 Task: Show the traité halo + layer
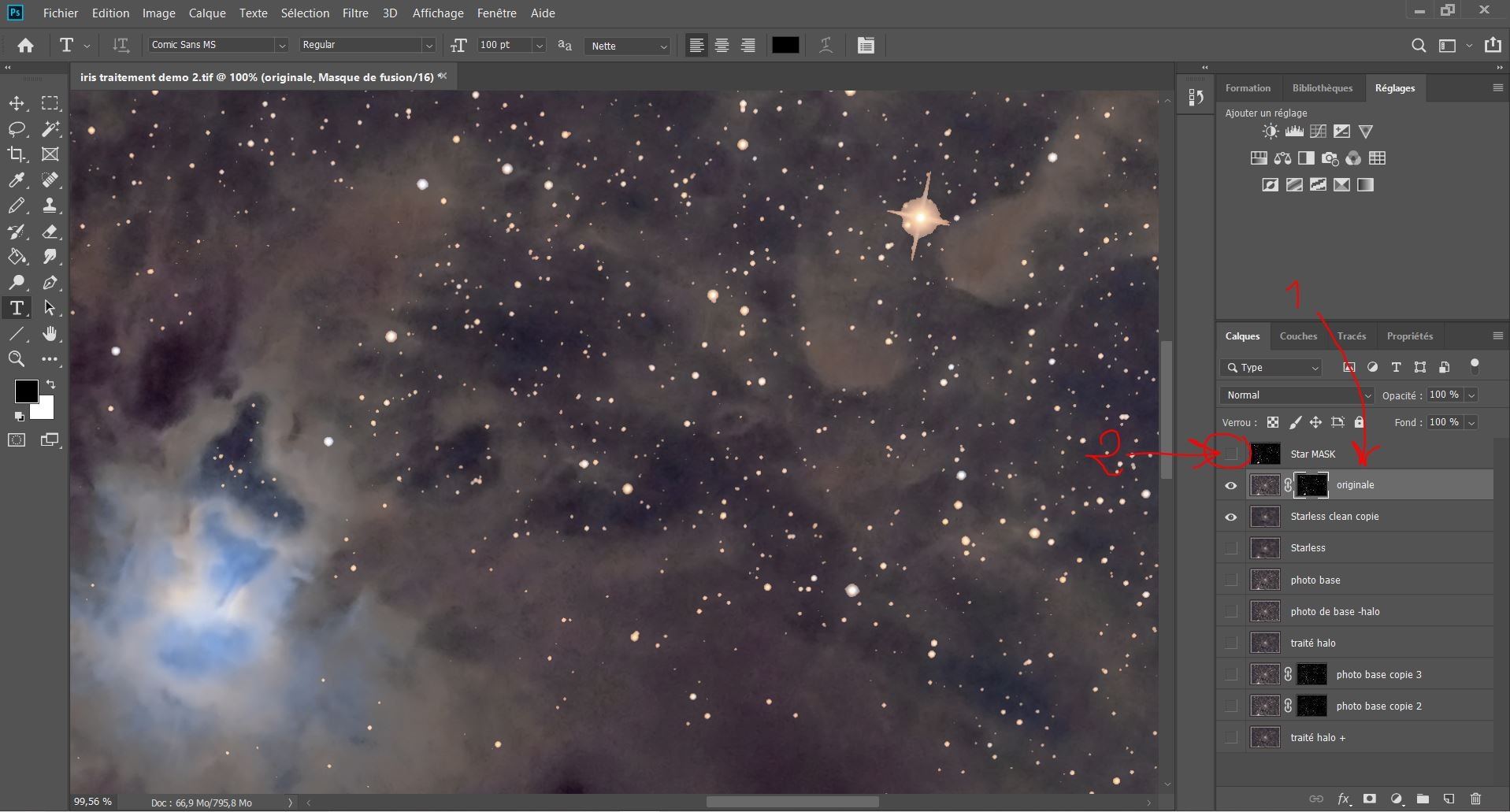click(x=1231, y=737)
